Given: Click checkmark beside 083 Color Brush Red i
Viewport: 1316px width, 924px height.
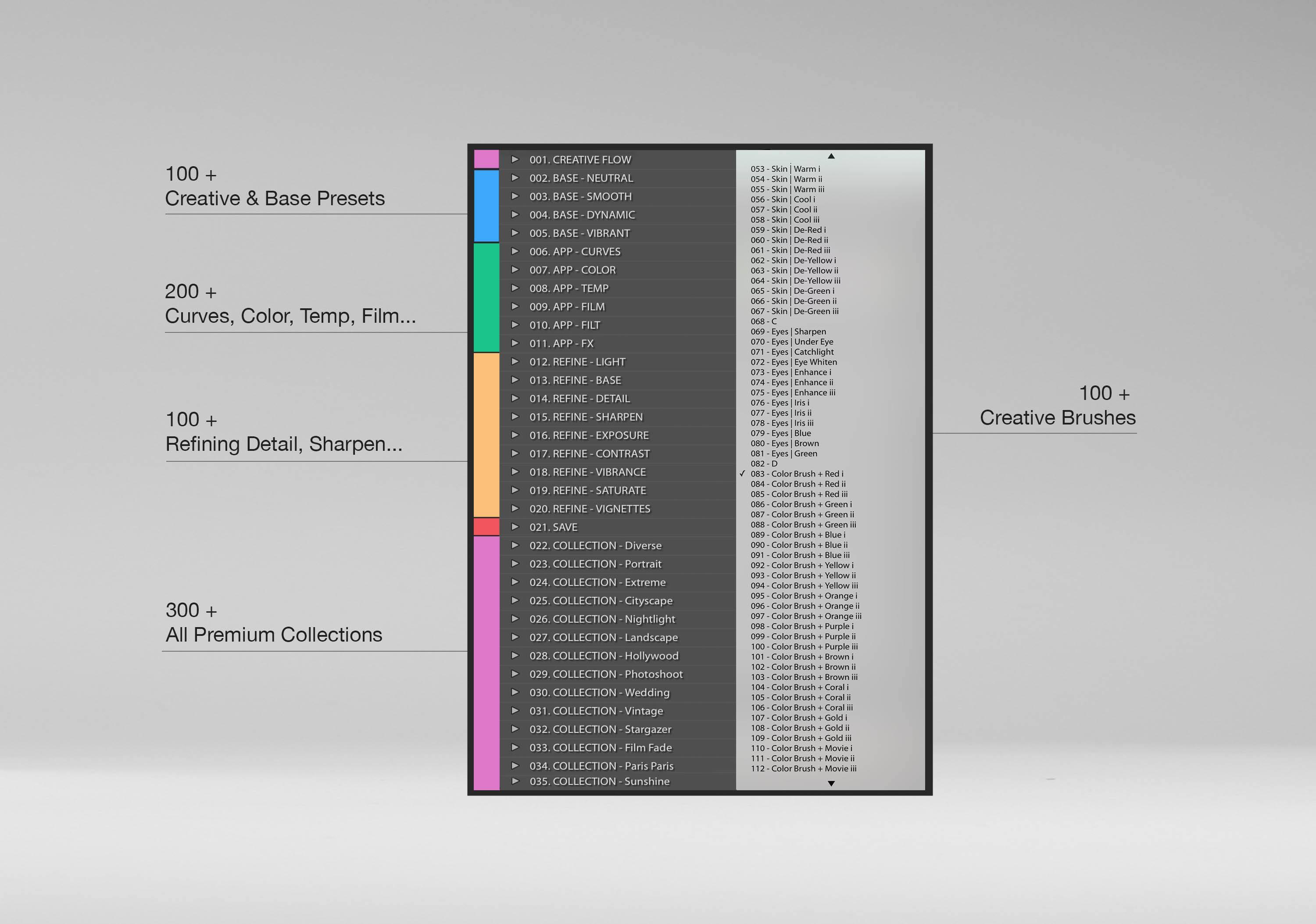Looking at the screenshot, I should click(742, 473).
